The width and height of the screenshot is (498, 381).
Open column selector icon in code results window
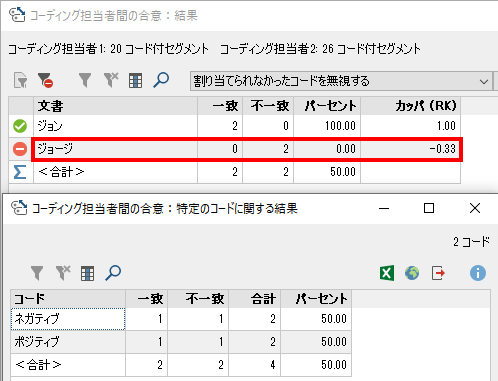click(87, 274)
